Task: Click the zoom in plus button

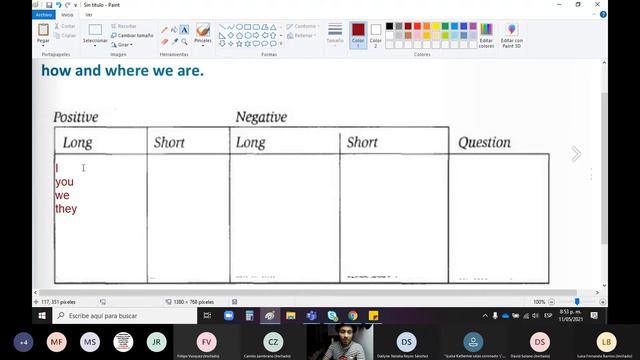Action: 602,302
